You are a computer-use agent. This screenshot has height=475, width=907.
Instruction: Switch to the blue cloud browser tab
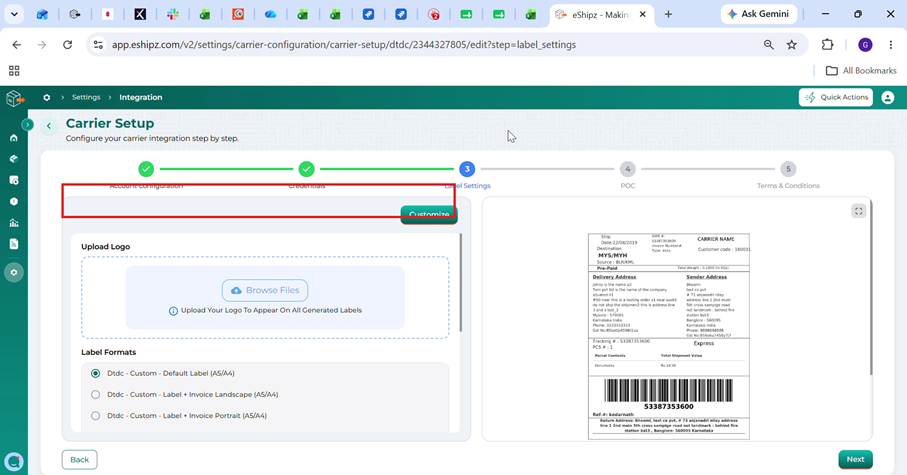270,14
